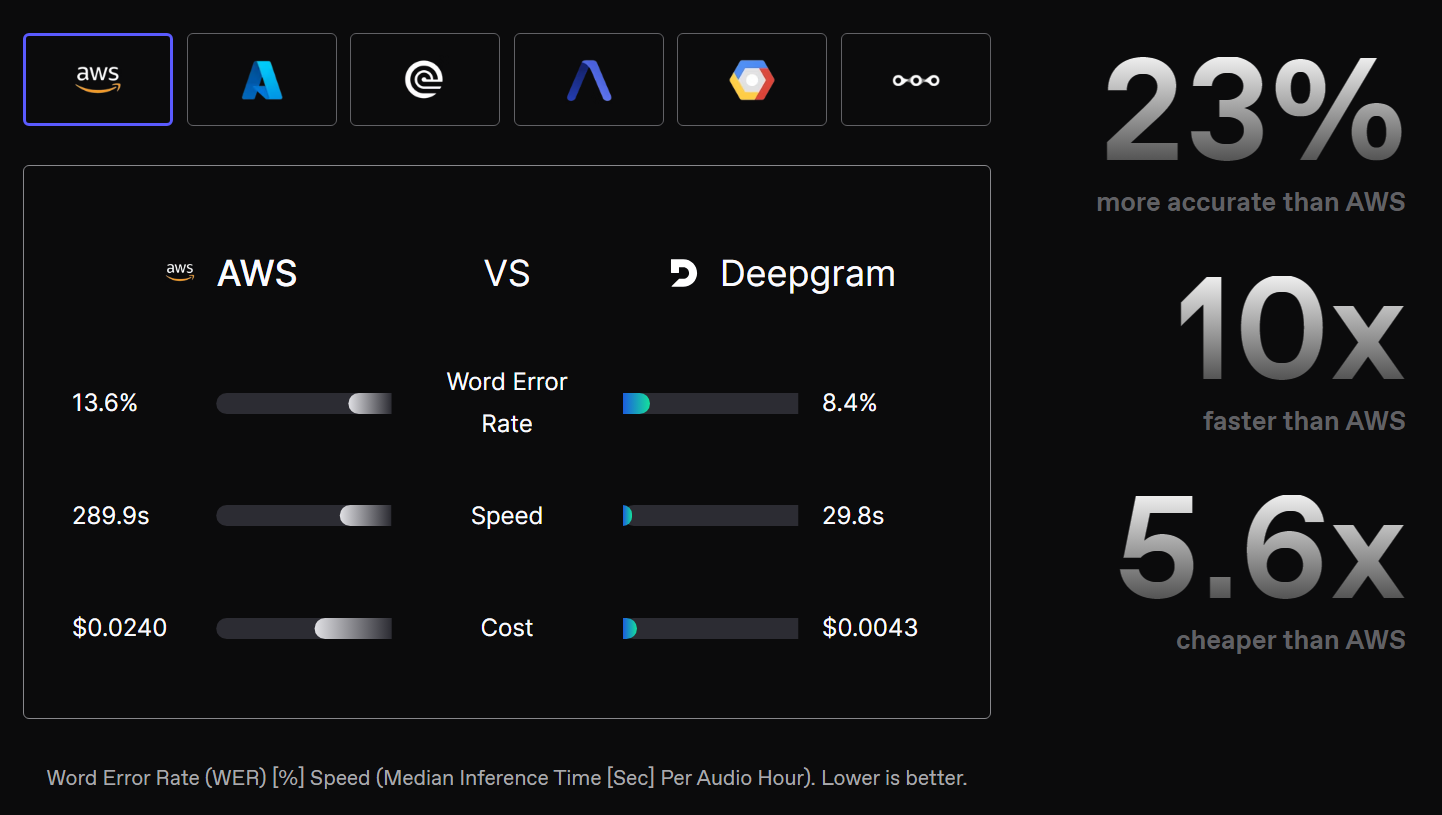Click the Deepgram Speed bar
Image resolution: width=1442 pixels, height=815 pixels.
click(710, 515)
